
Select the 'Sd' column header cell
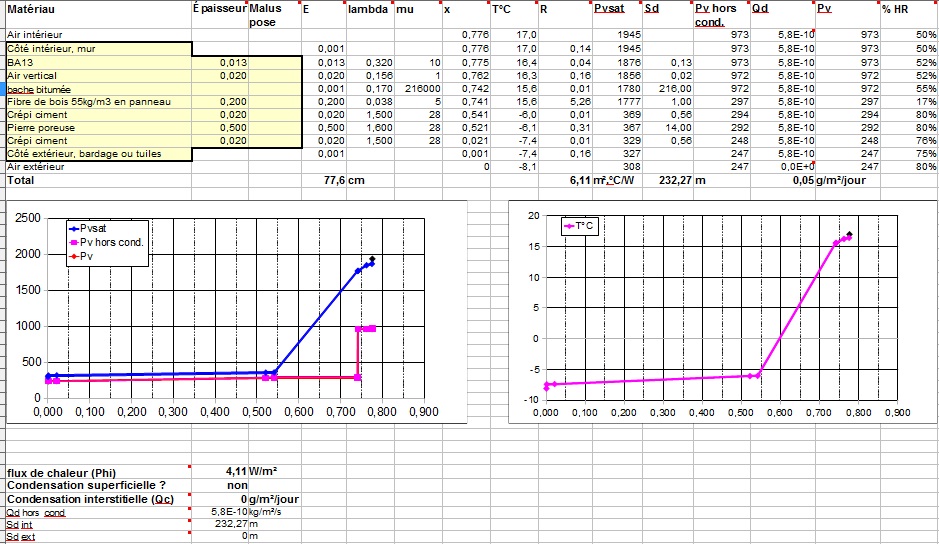tap(668, 16)
